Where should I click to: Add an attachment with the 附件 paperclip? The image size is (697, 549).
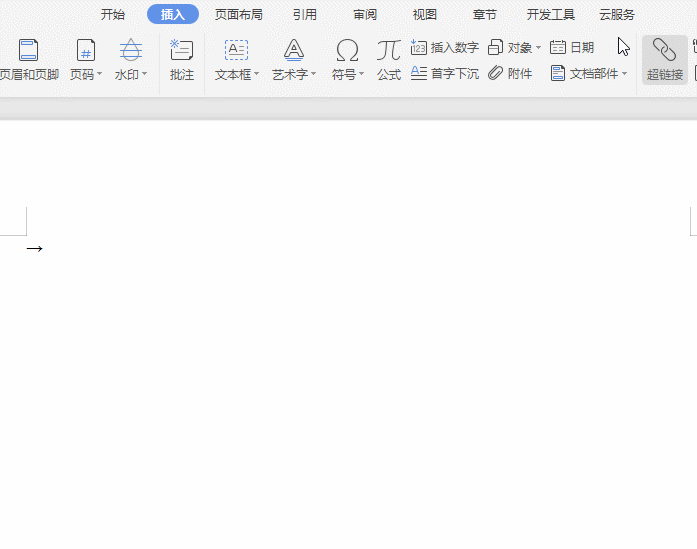(496, 74)
